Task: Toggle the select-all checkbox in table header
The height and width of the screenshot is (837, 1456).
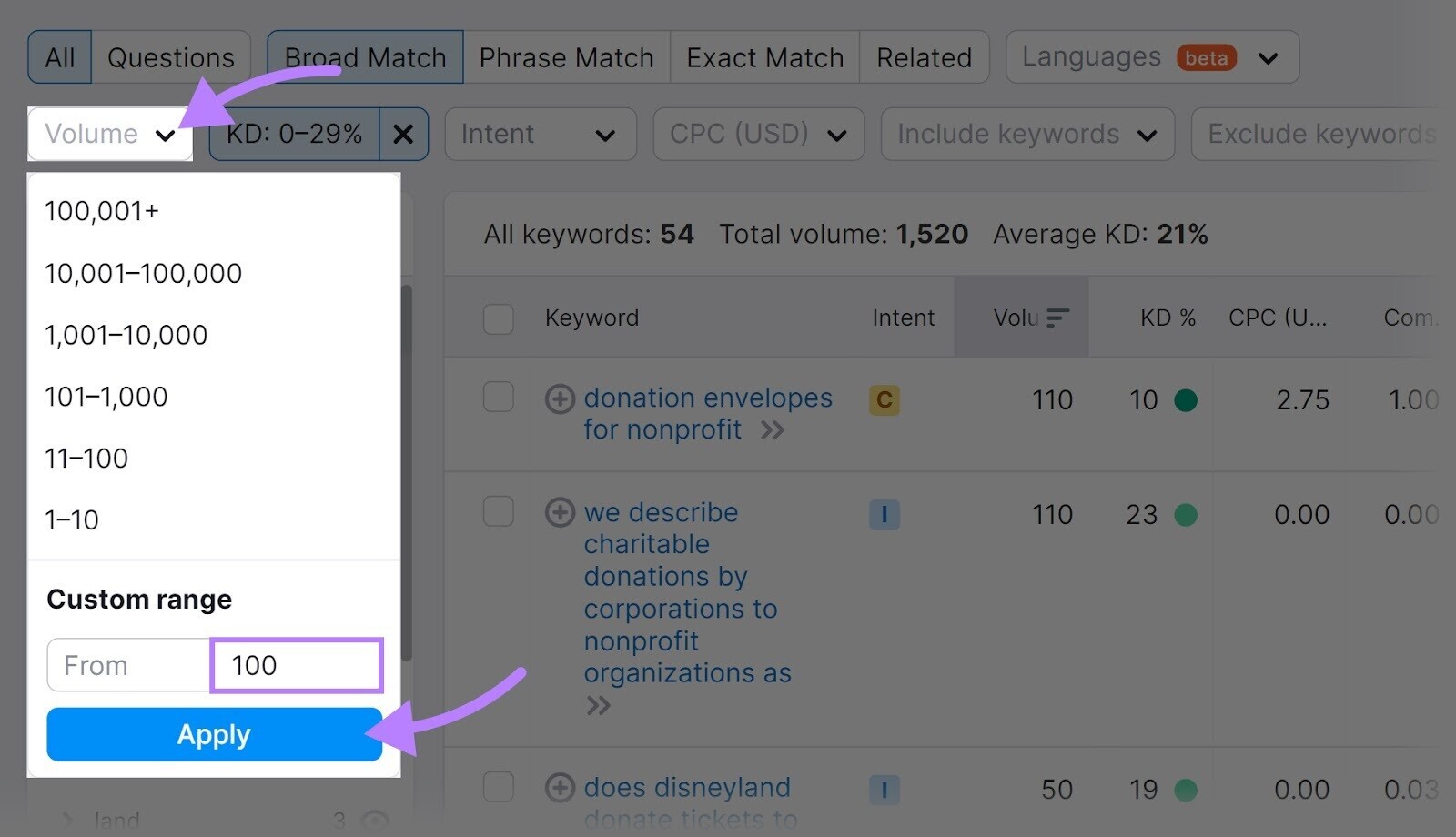Action: 498,318
